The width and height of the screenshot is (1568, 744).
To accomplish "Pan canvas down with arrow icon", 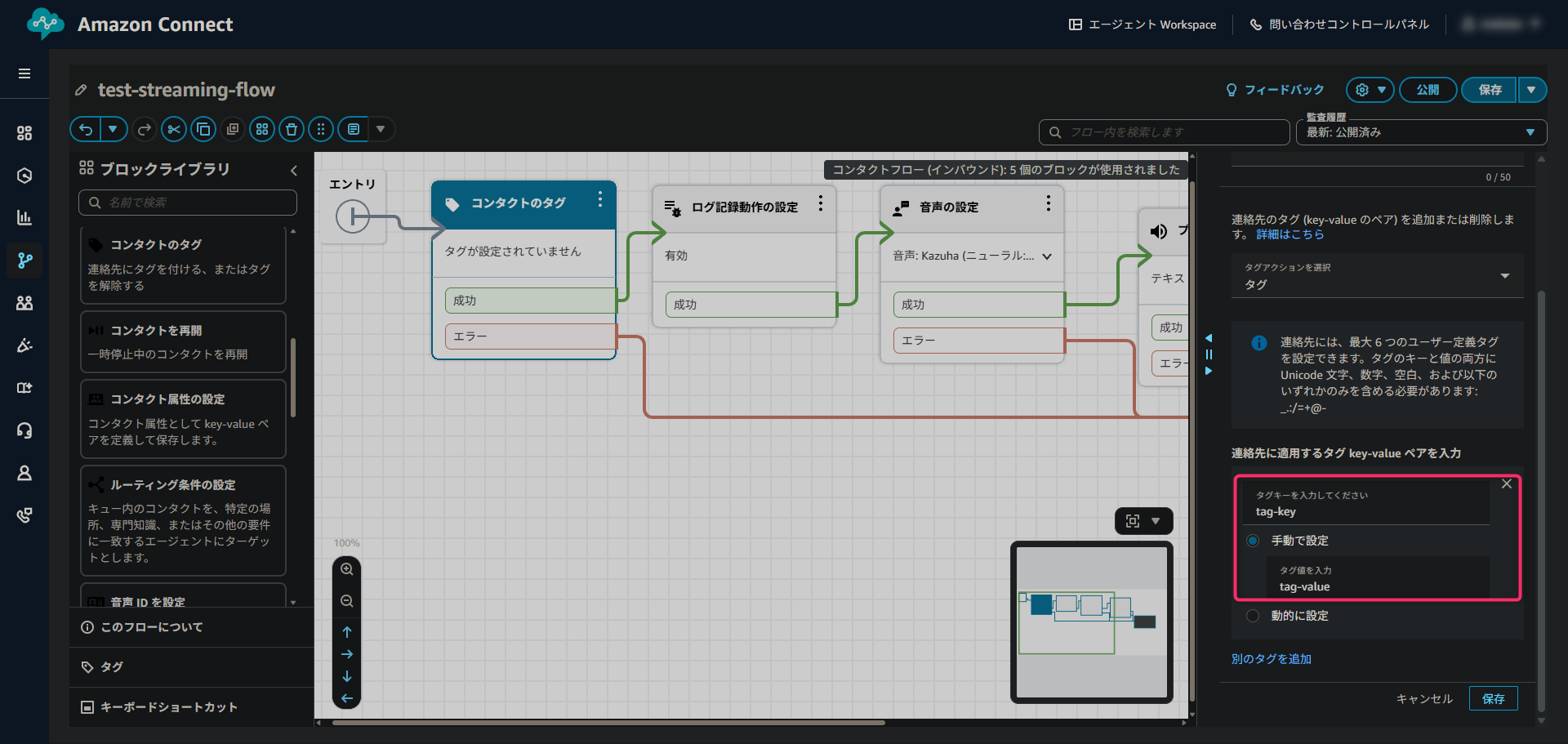I will tap(347, 676).
